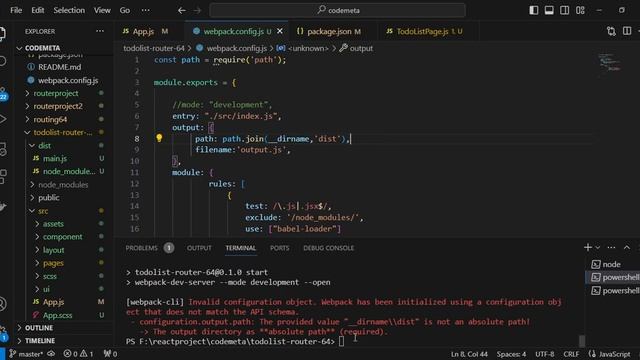Screen dimensions: 640x360
Task: Click todolist-router-64 breadcrumb
Action: pyautogui.click(x=154, y=48)
